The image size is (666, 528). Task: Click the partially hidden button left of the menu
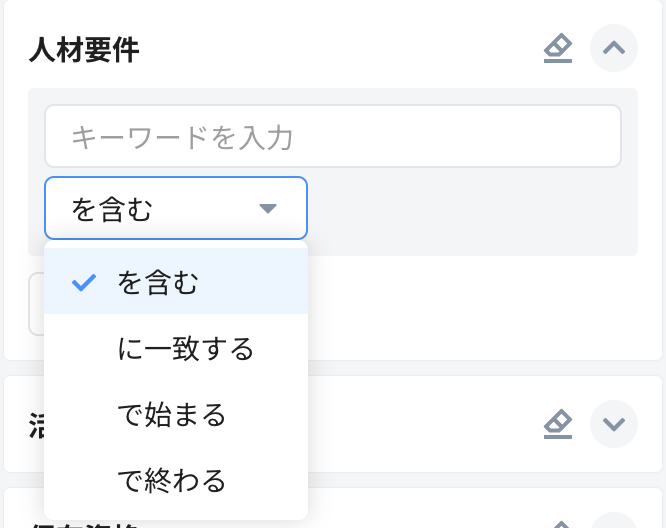coord(36,304)
